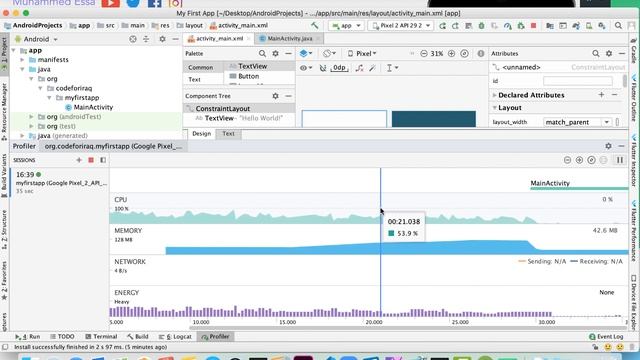Image resolution: width=640 pixels, height=360 pixels.
Task: Open Run tool window tab
Action: pos(28,337)
